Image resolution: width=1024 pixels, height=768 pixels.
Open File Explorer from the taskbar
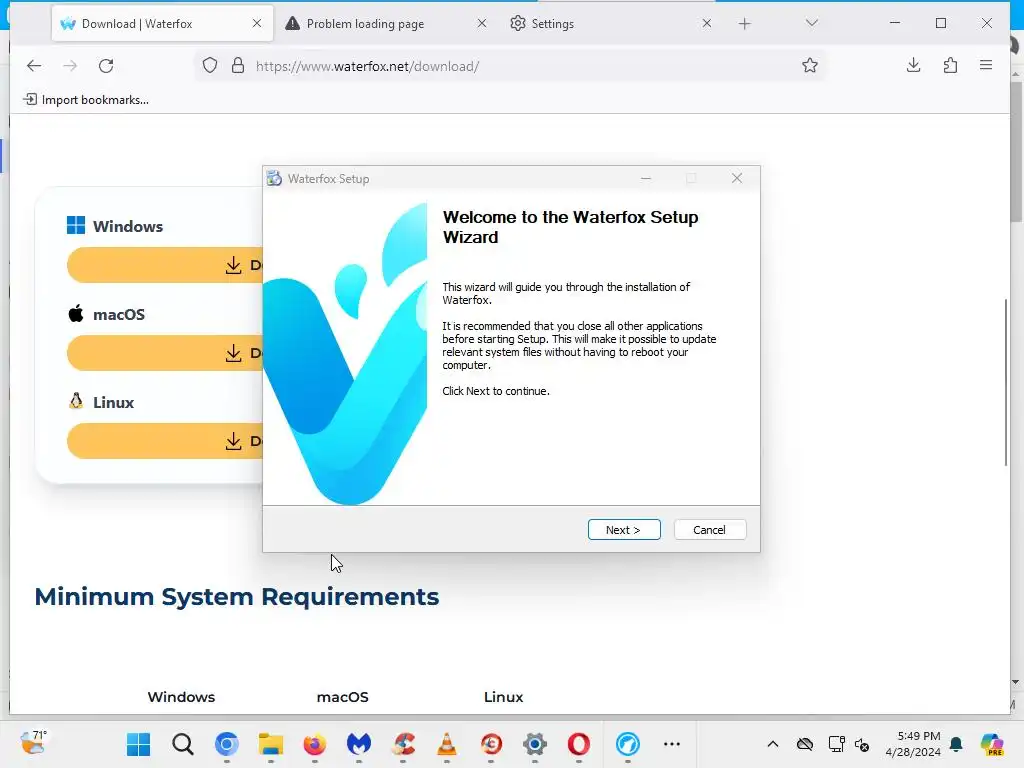270,744
